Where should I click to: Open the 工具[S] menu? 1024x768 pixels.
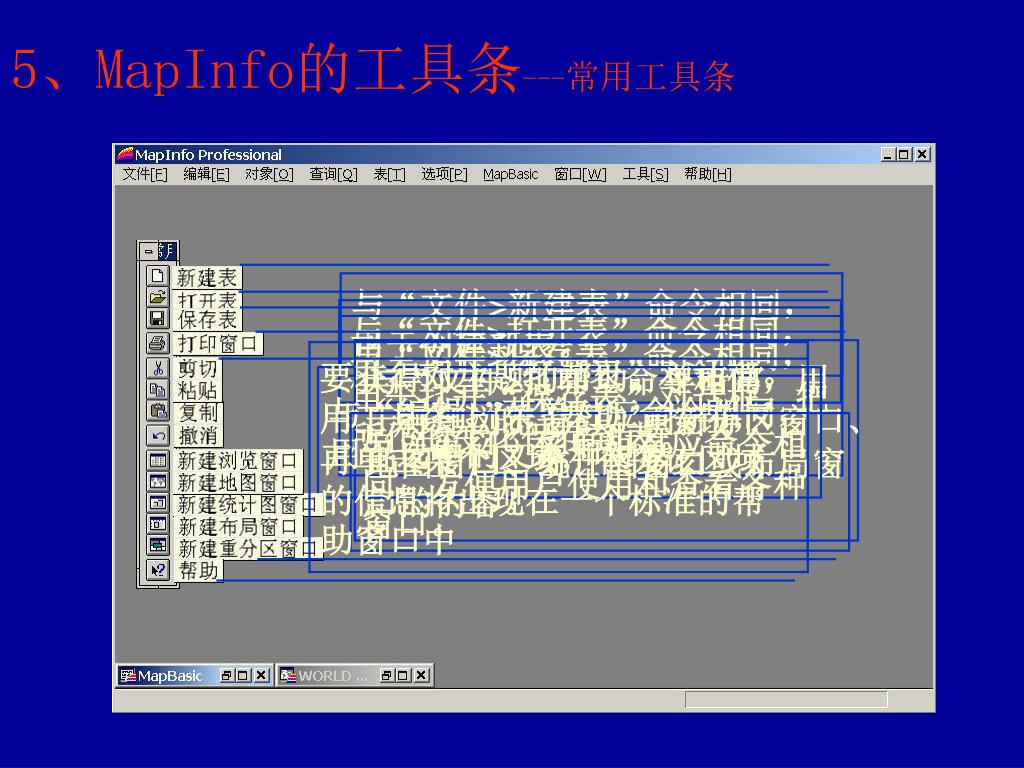coord(645,174)
